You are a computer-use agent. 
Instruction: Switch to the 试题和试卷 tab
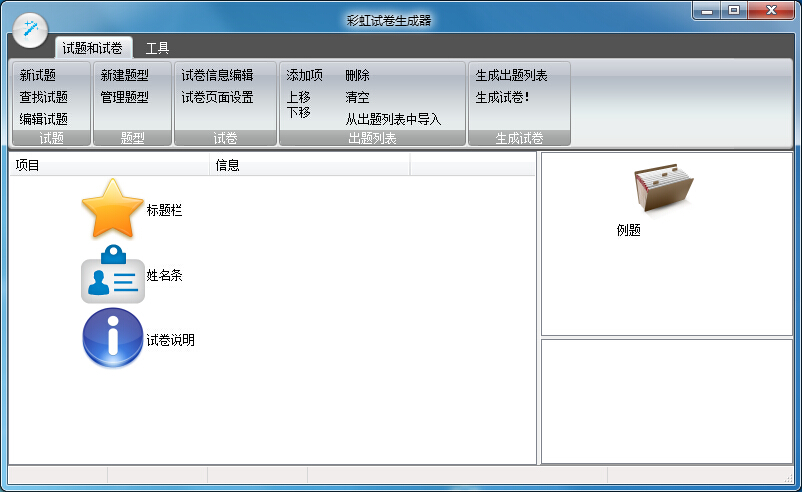coord(93,48)
